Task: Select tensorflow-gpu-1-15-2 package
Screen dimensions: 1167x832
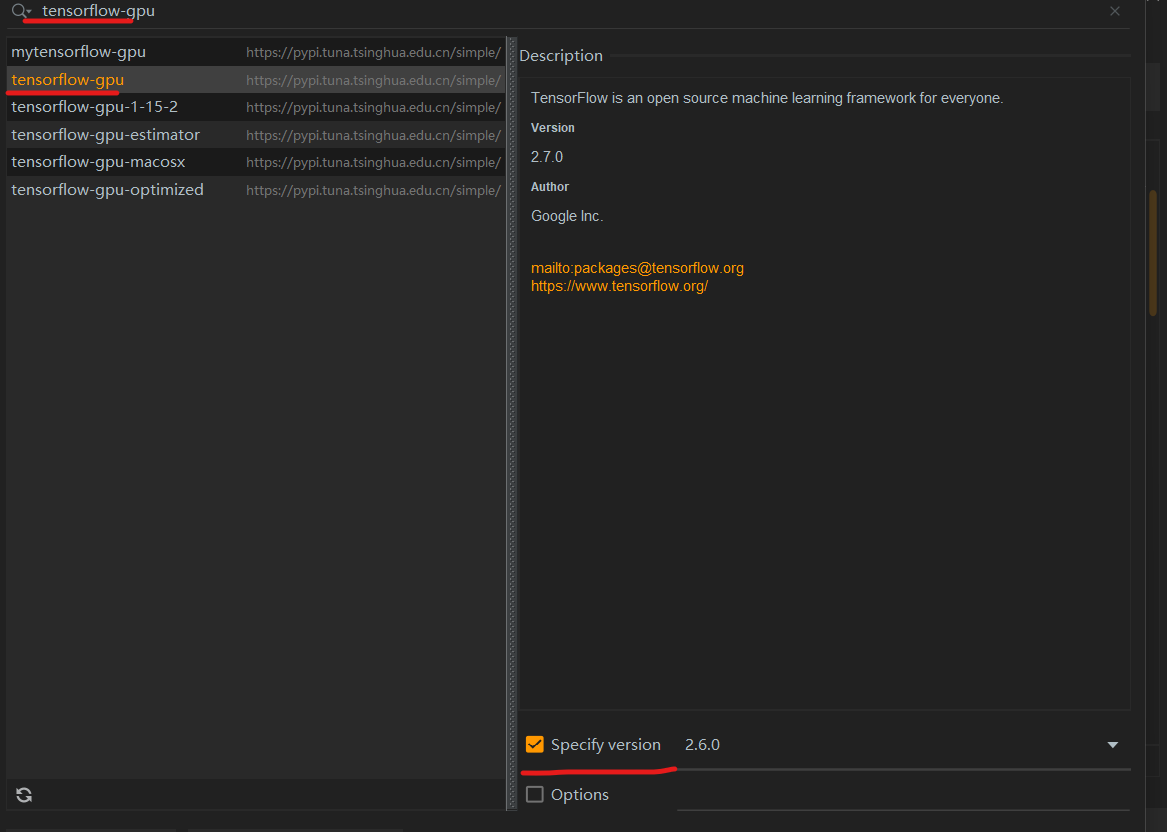Action: click(256, 107)
